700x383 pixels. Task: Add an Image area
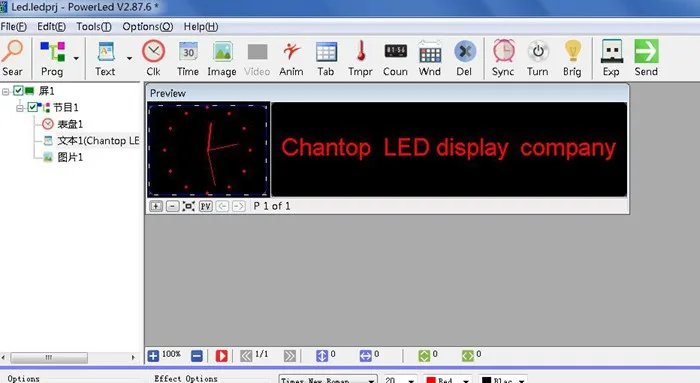[222, 58]
